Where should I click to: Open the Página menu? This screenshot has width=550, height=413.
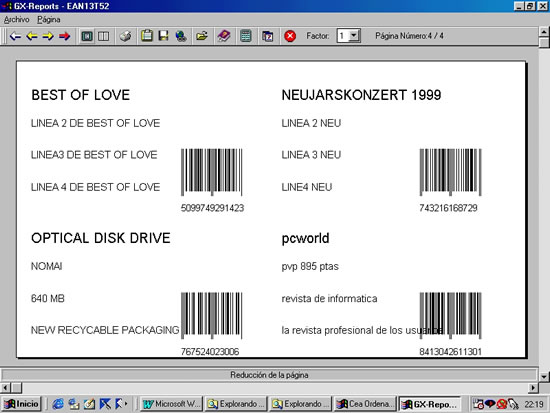[49, 20]
